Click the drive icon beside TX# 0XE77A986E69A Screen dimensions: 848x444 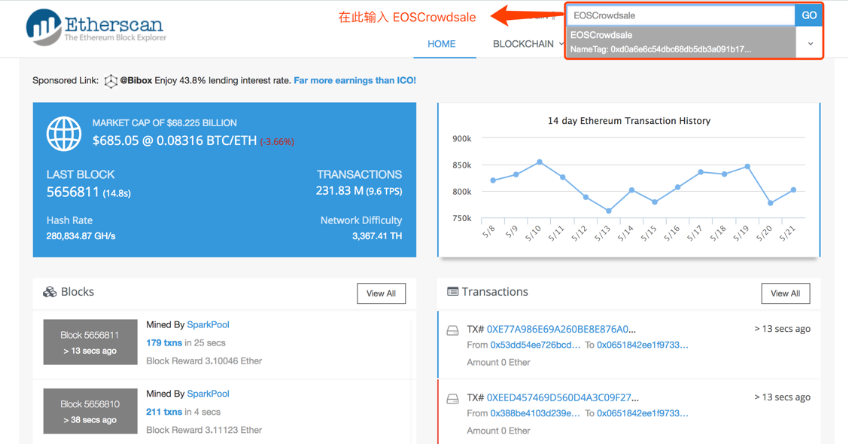452,329
